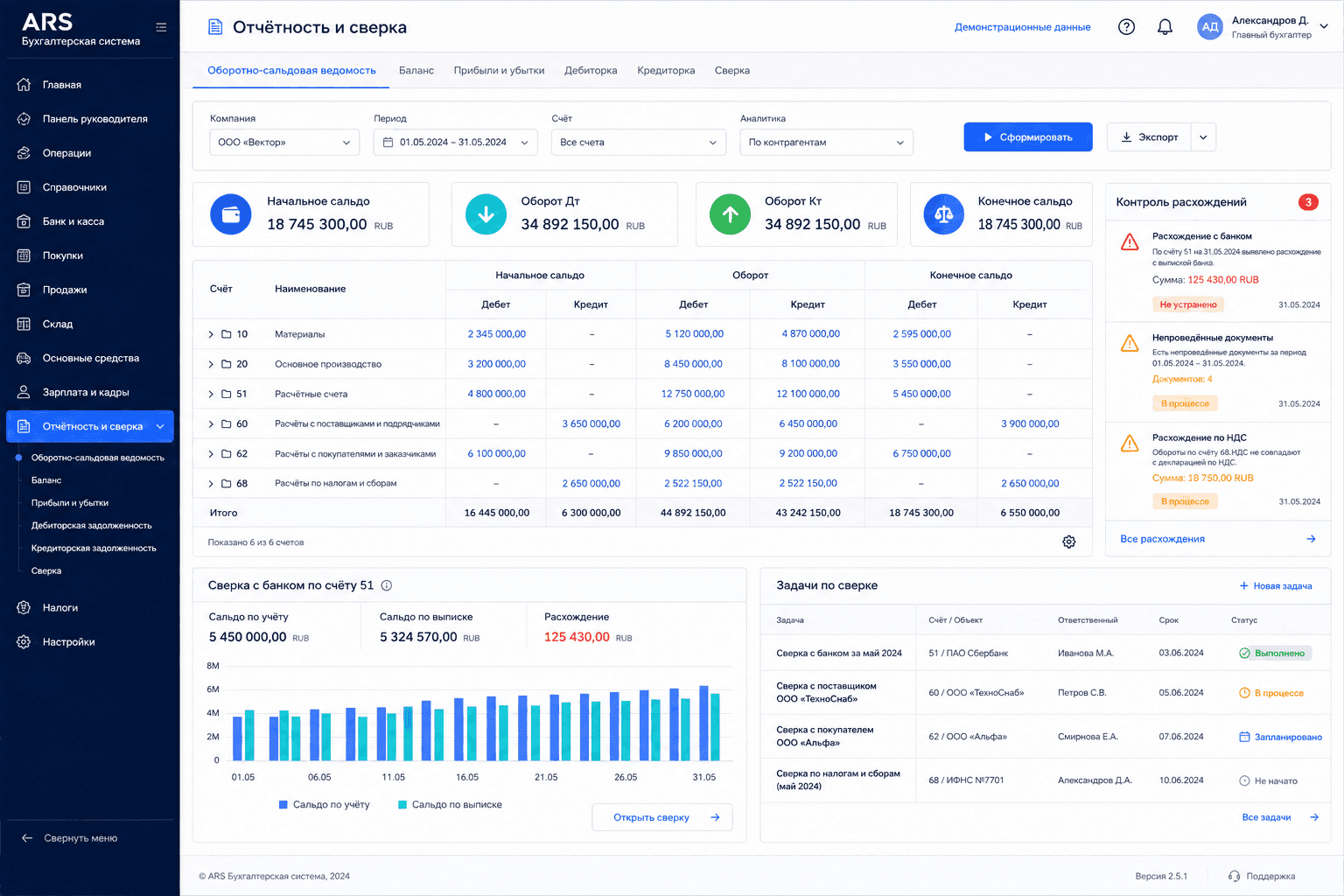Image resolution: width=1344 pixels, height=896 pixels.
Task: Open the Кредиторка tab
Action: click(x=666, y=71)
